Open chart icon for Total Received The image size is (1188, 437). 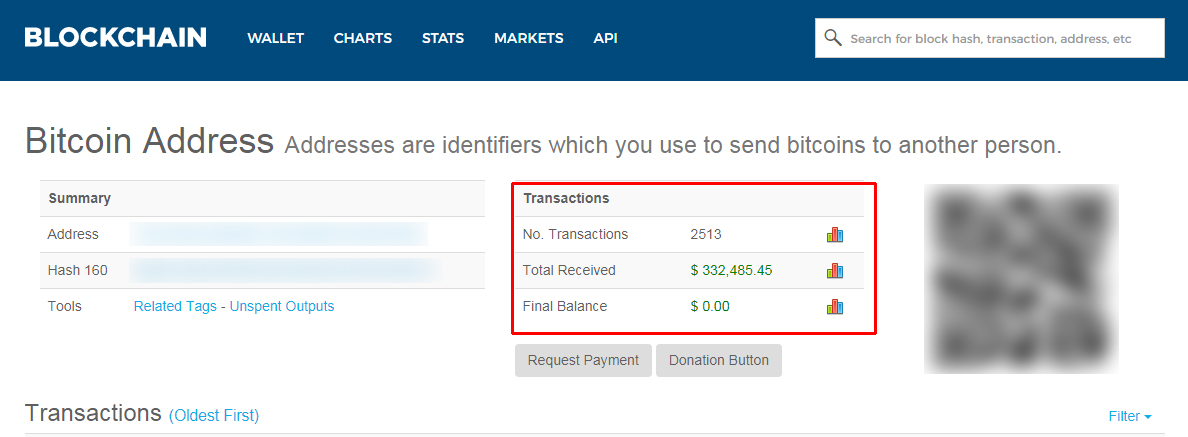pos(835,271)
